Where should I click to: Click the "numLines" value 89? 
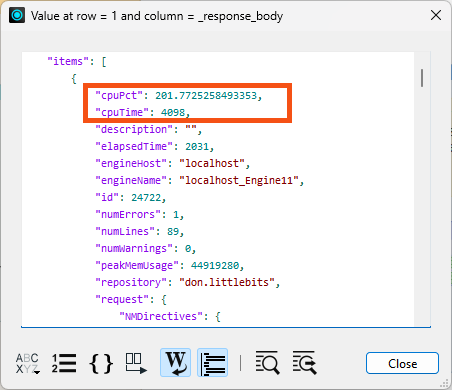(x=173, y=232)
